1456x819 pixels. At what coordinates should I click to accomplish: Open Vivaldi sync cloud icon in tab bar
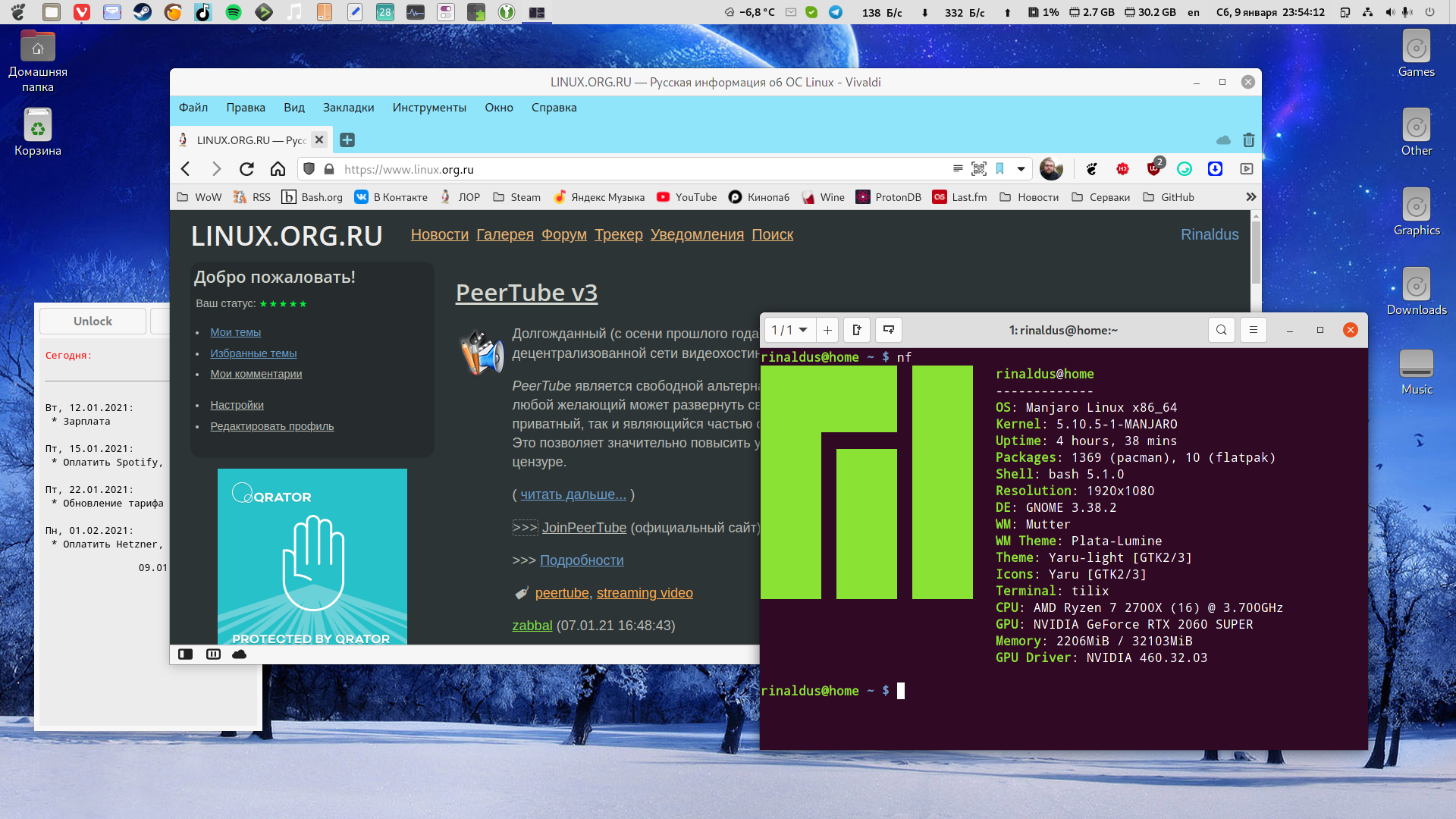[x=1223, y=140]
